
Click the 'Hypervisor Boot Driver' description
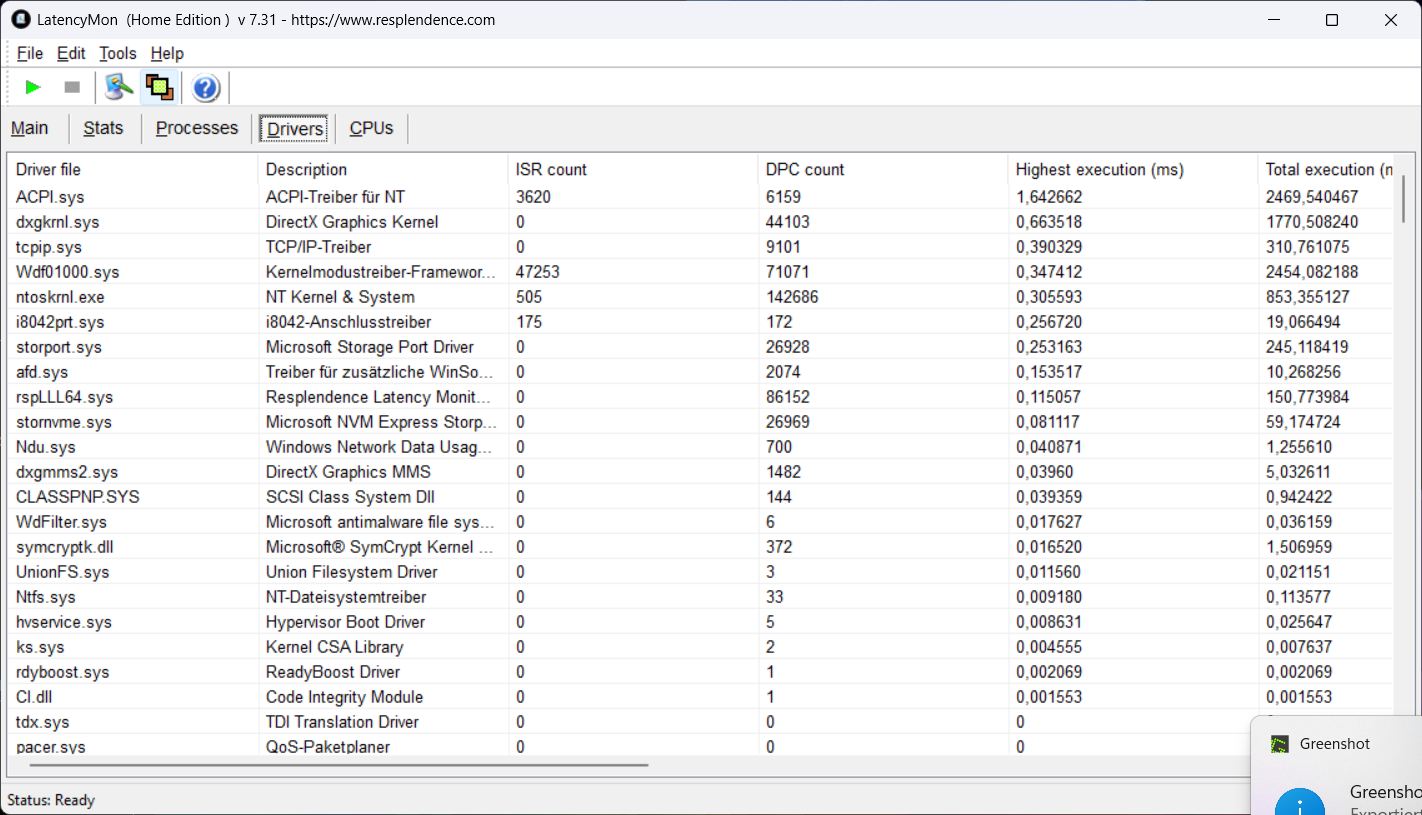(x=345, y=622)
